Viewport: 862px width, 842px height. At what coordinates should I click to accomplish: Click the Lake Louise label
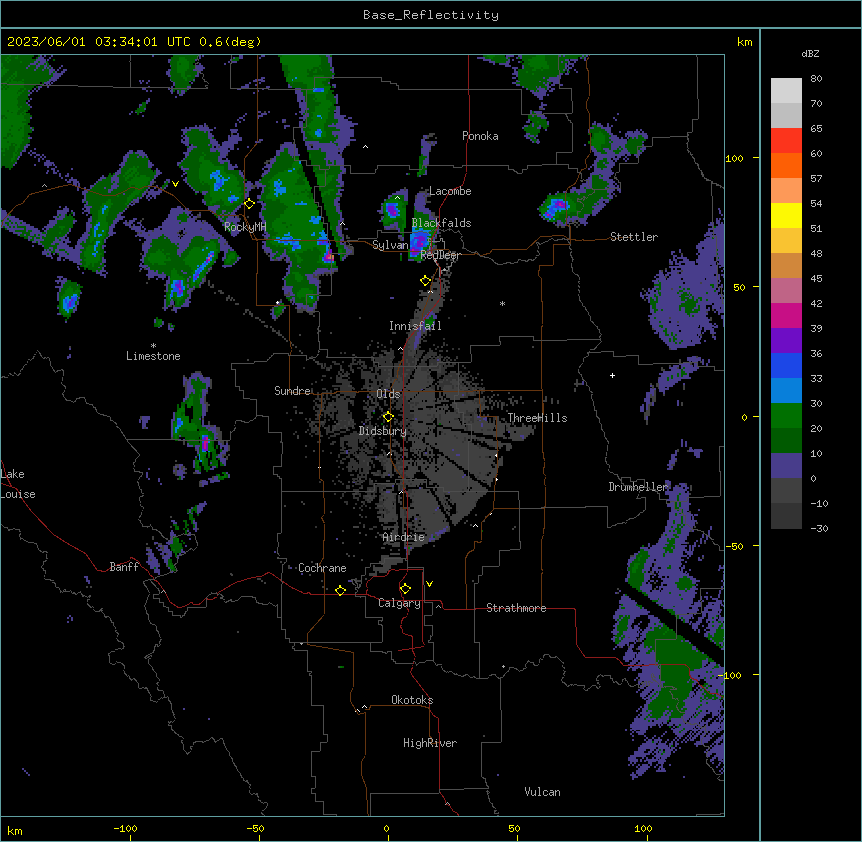click(x=18, y=484)
